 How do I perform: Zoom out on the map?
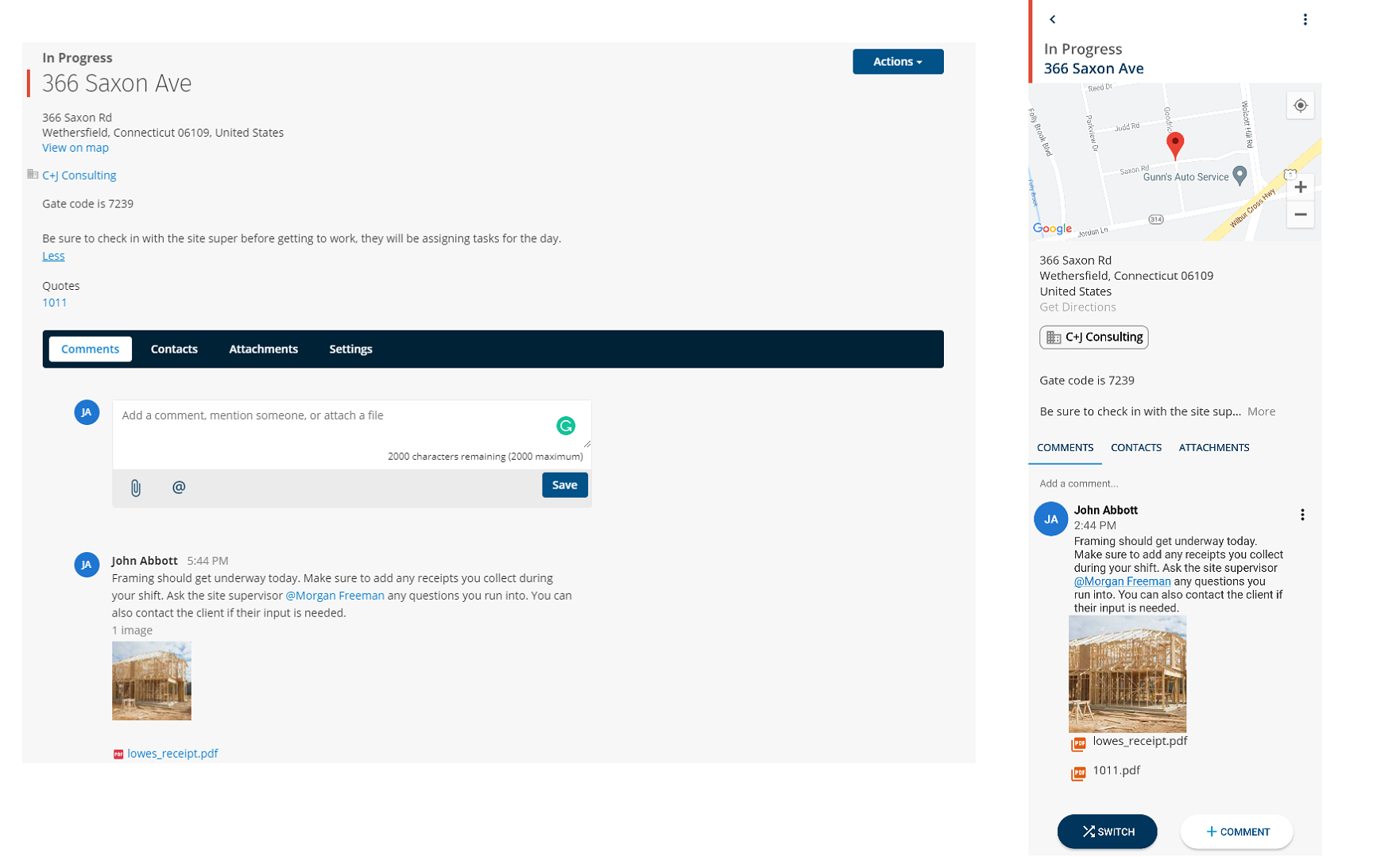[x=1300, y=214]
